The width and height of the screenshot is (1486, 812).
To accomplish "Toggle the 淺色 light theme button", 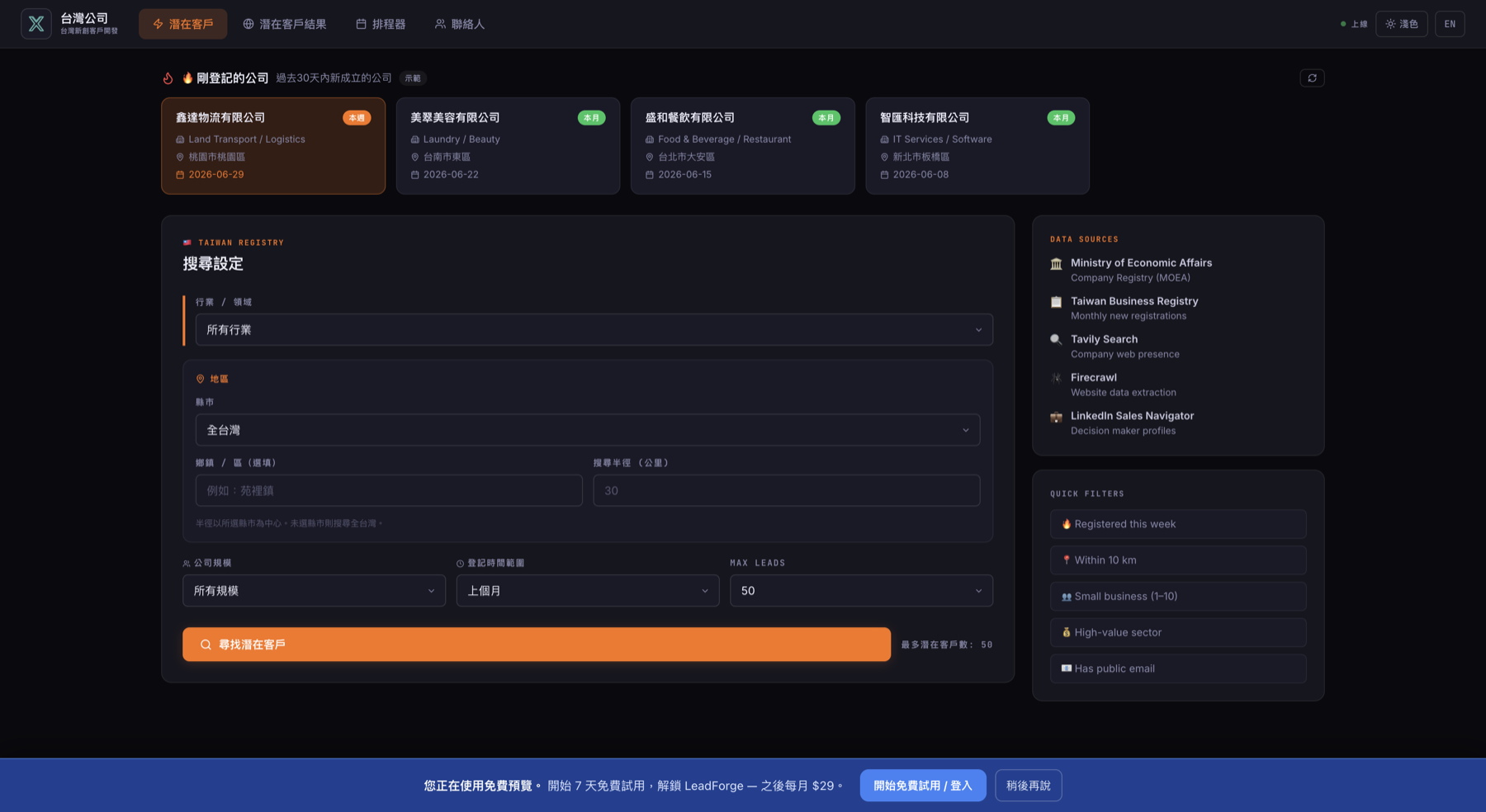I will click(x=1401, y=24).
